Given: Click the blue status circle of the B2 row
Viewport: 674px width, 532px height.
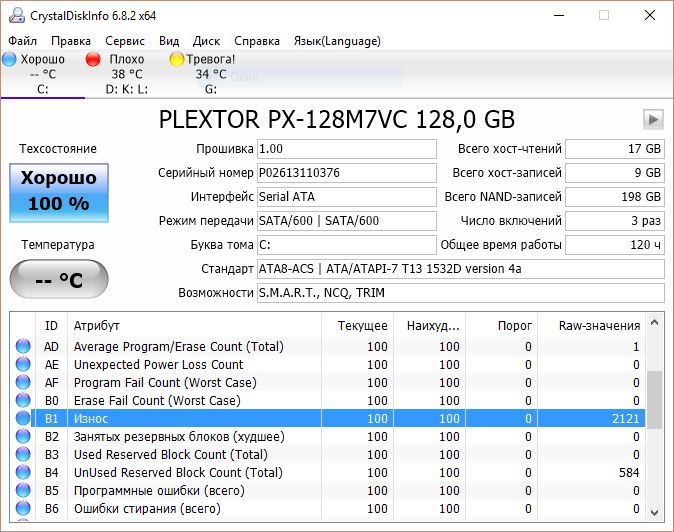Looking at the screenshot, I should click(23, 436).
